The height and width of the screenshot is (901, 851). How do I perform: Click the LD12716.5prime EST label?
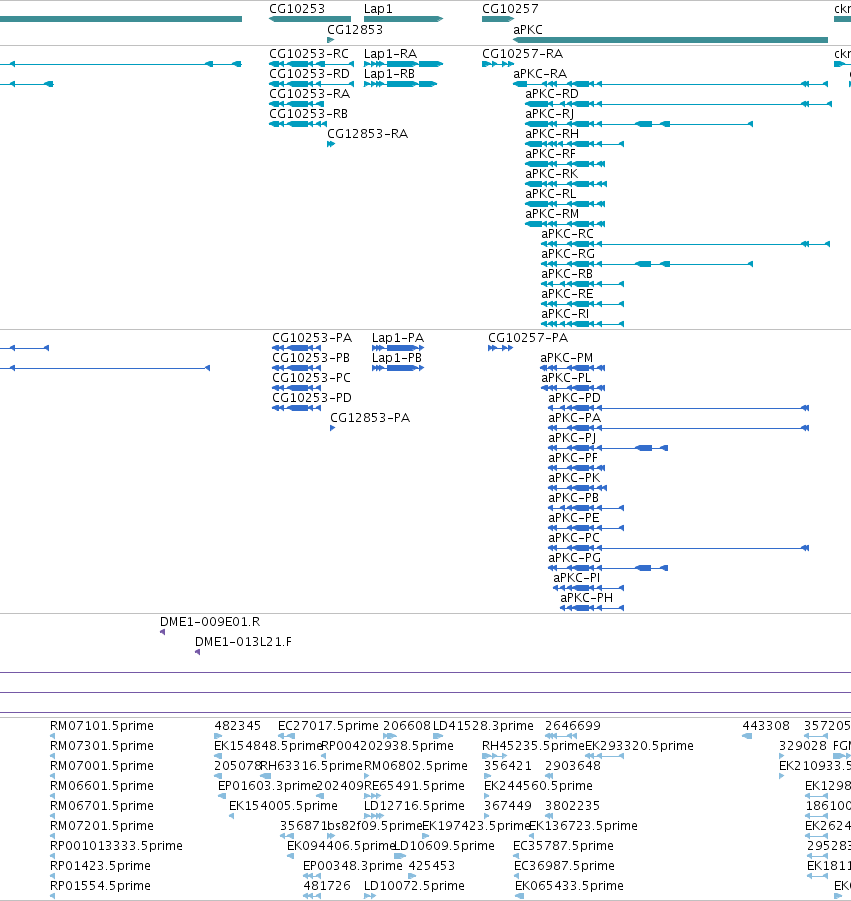point(414,806)
